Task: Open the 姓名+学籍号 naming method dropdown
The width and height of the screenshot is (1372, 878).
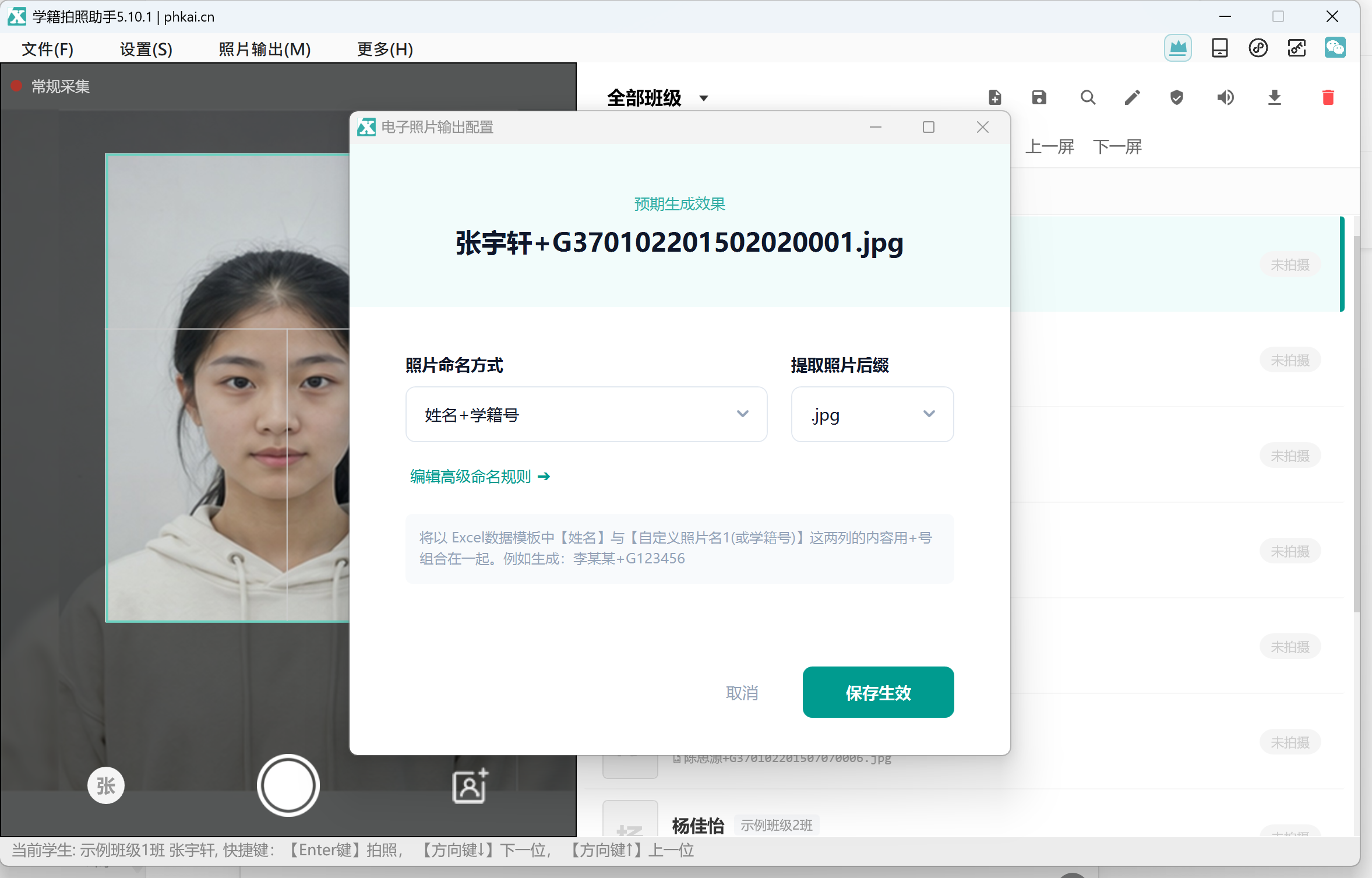Action: [586, 414]
